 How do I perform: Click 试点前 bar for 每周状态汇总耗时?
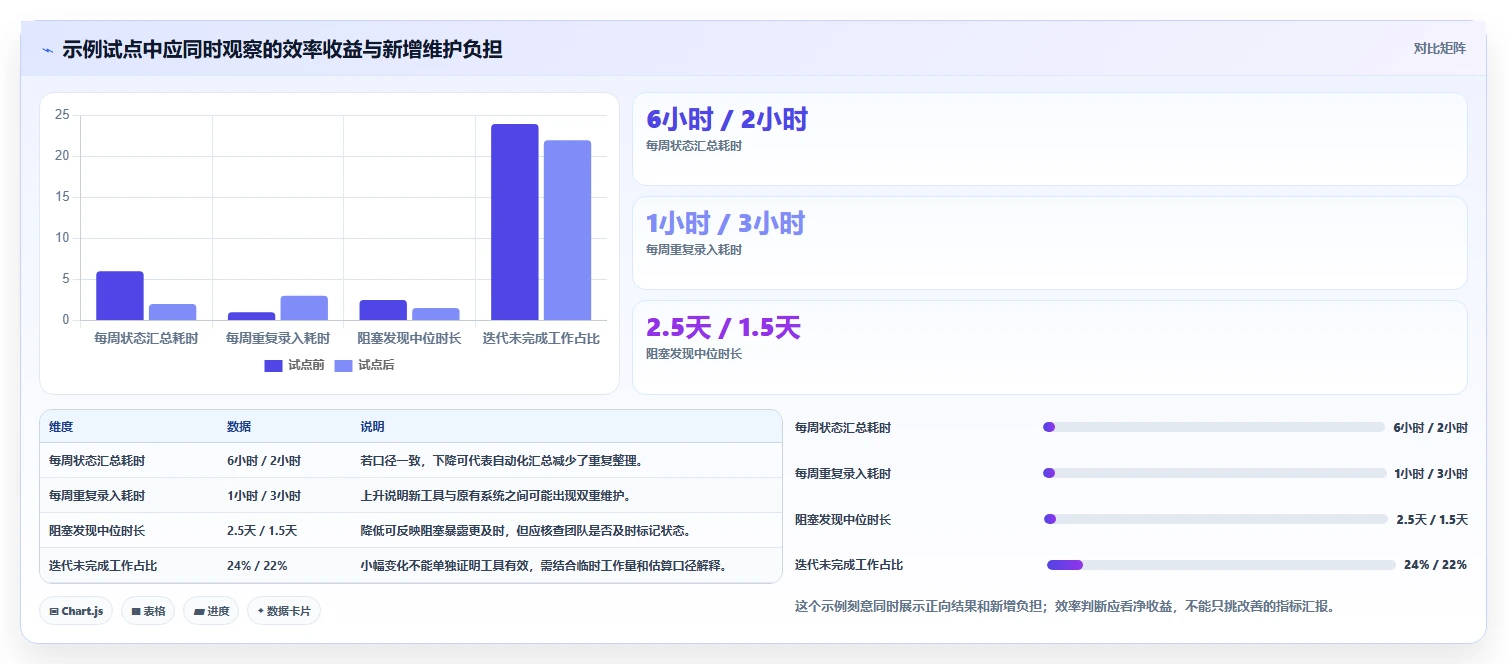(x=120, y=296)
